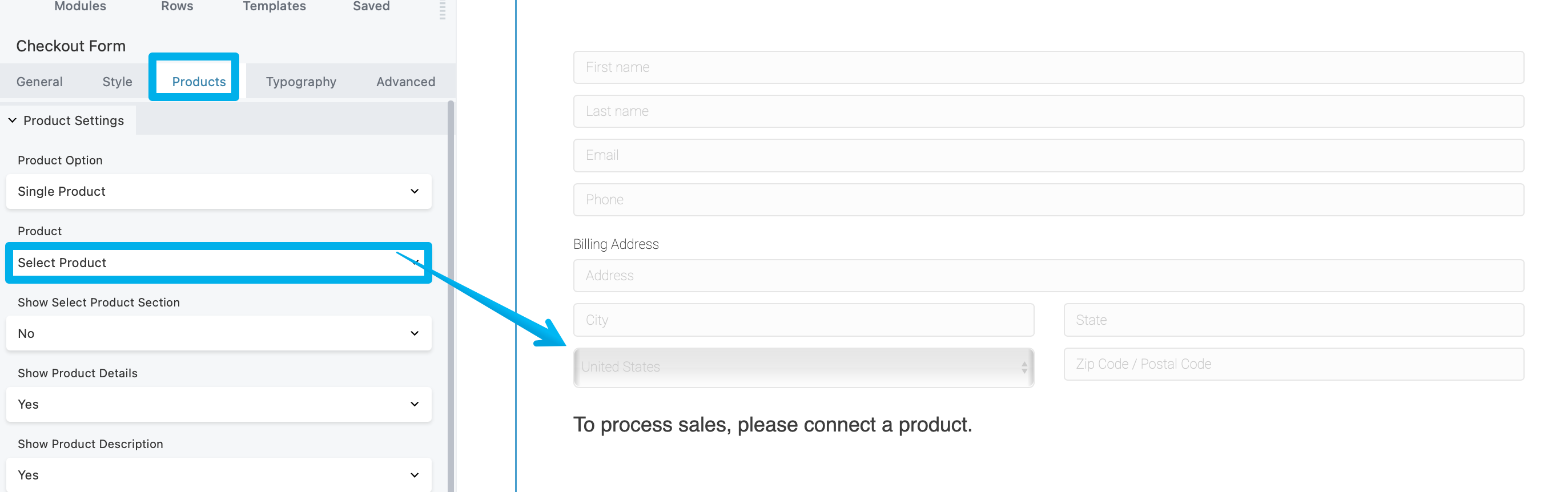Go to the Saved panel tab

371,6
